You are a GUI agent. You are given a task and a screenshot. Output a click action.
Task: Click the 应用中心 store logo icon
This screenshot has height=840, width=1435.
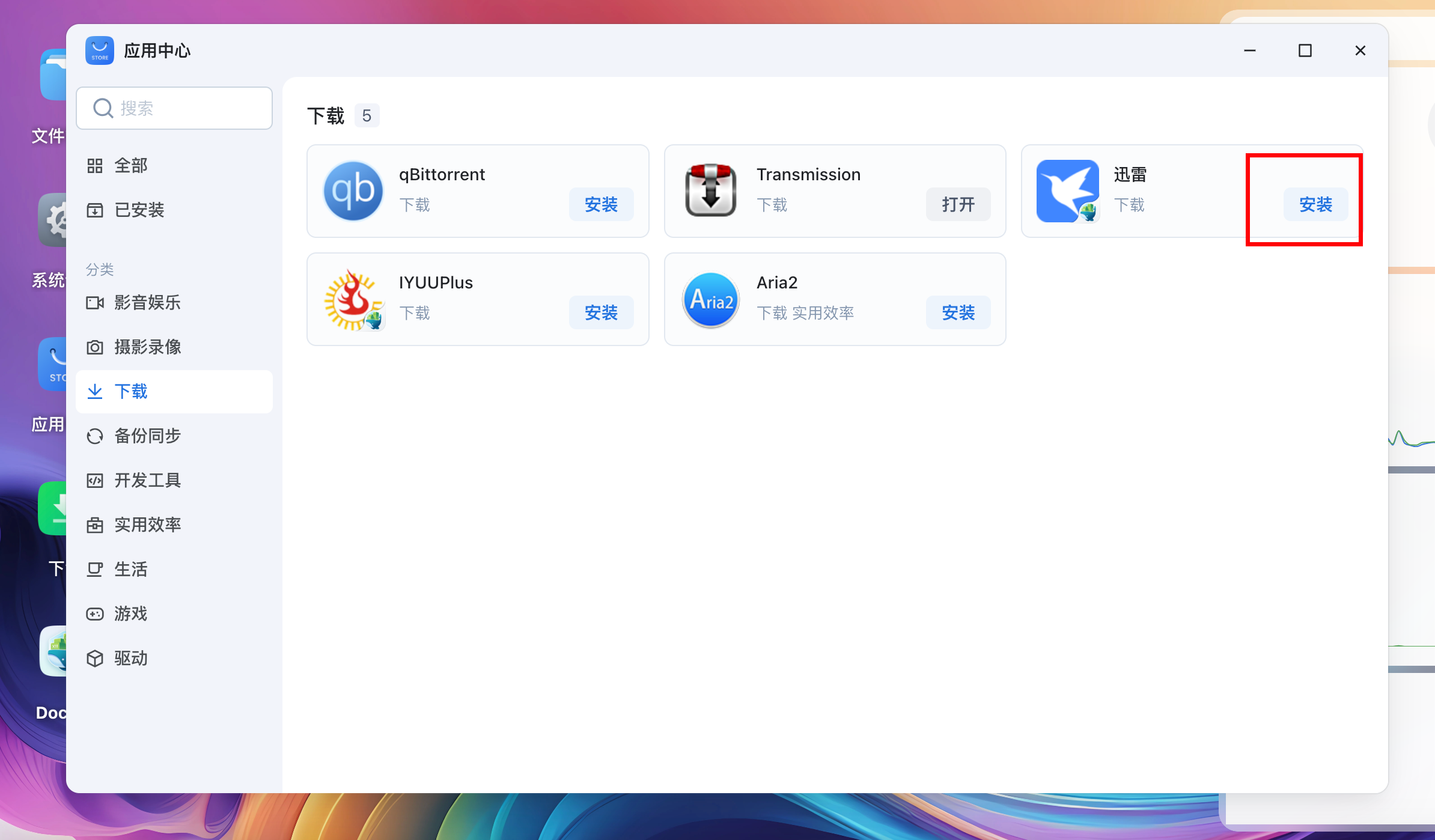pos(100,50)
